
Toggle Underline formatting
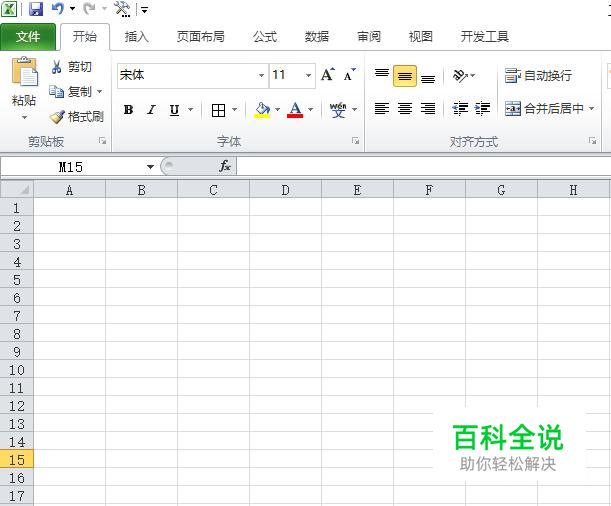174,110
